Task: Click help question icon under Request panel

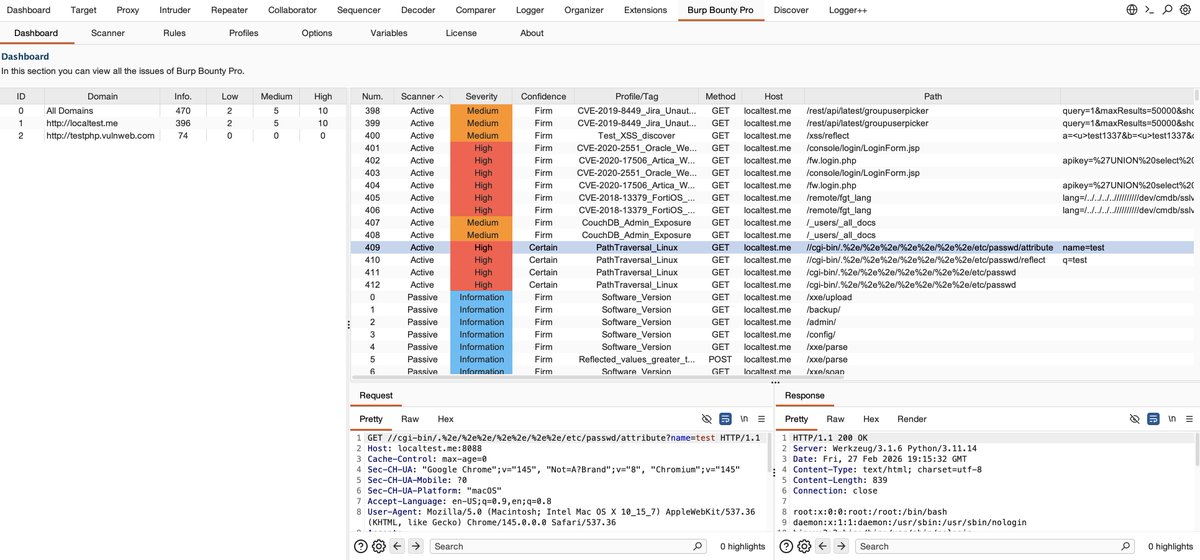Action: pyautogui.click(x=361, y=546)
